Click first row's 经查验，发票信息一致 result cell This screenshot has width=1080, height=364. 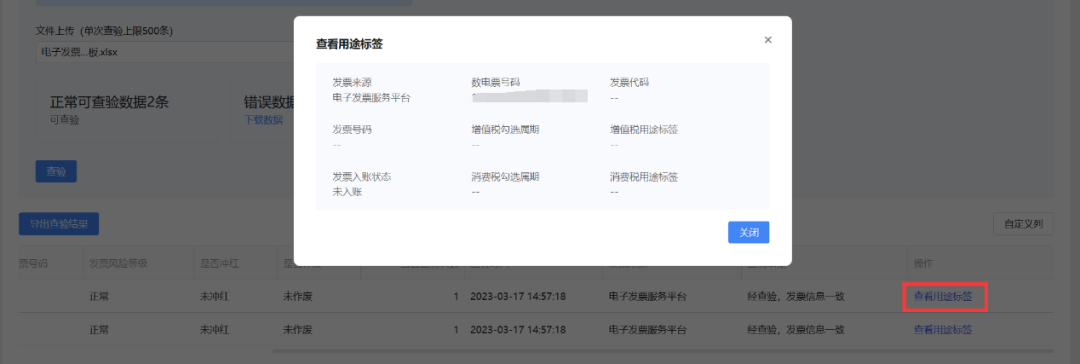pos(796,296)
